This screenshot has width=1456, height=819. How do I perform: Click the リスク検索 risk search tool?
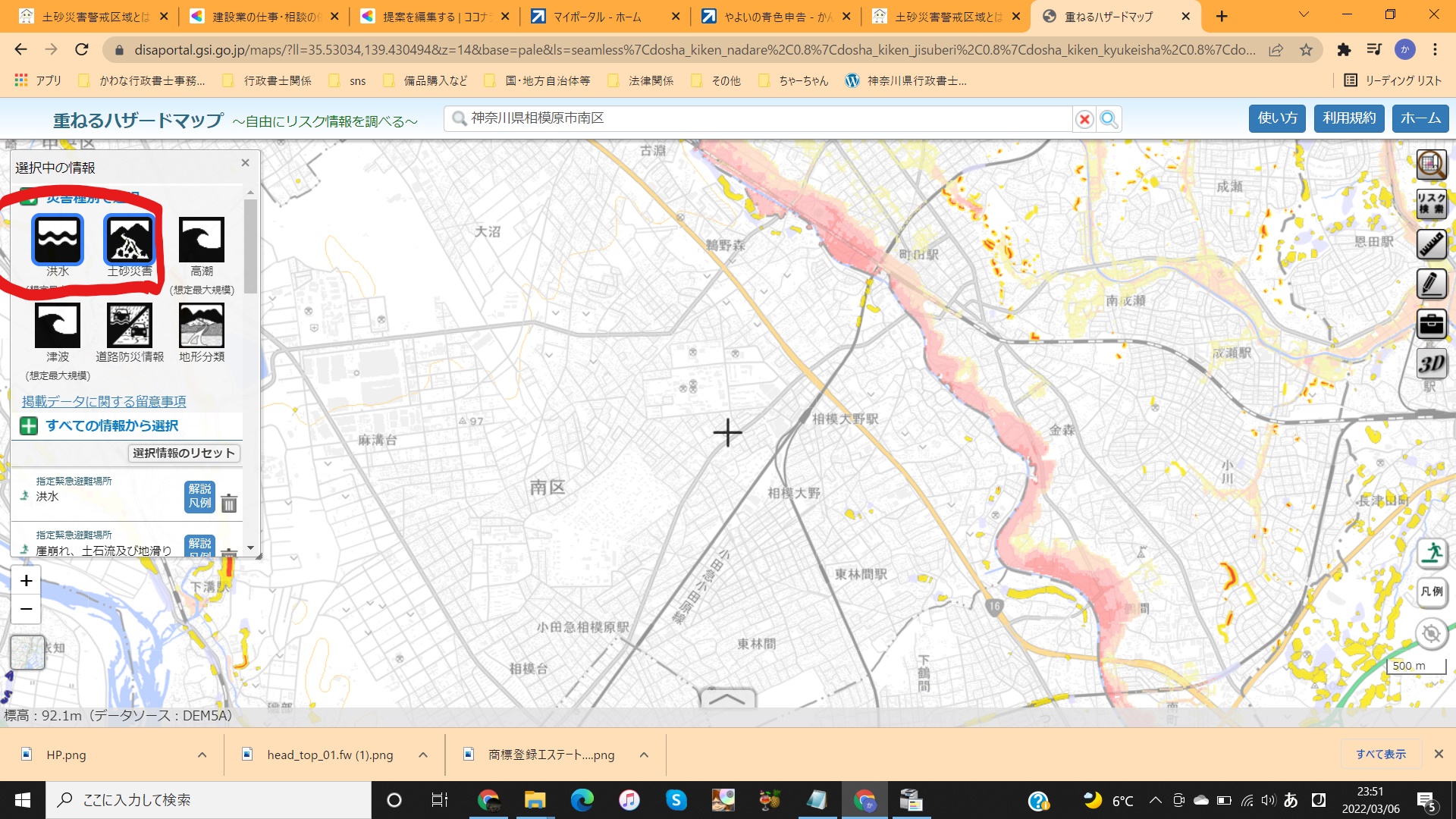click(x=1431, y=204)
